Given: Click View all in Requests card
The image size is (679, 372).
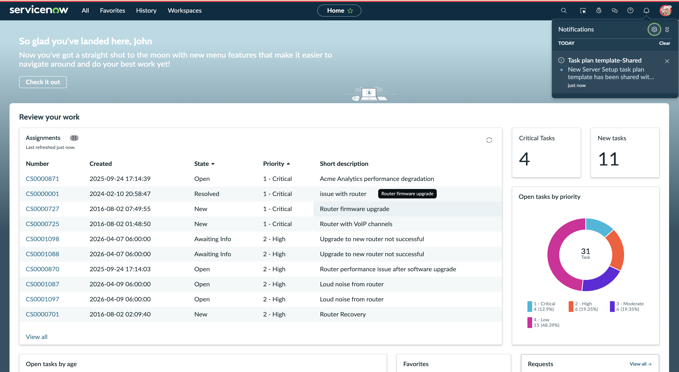Looking at the screenshot, I should pyautogui.click(x=640, y=364).
